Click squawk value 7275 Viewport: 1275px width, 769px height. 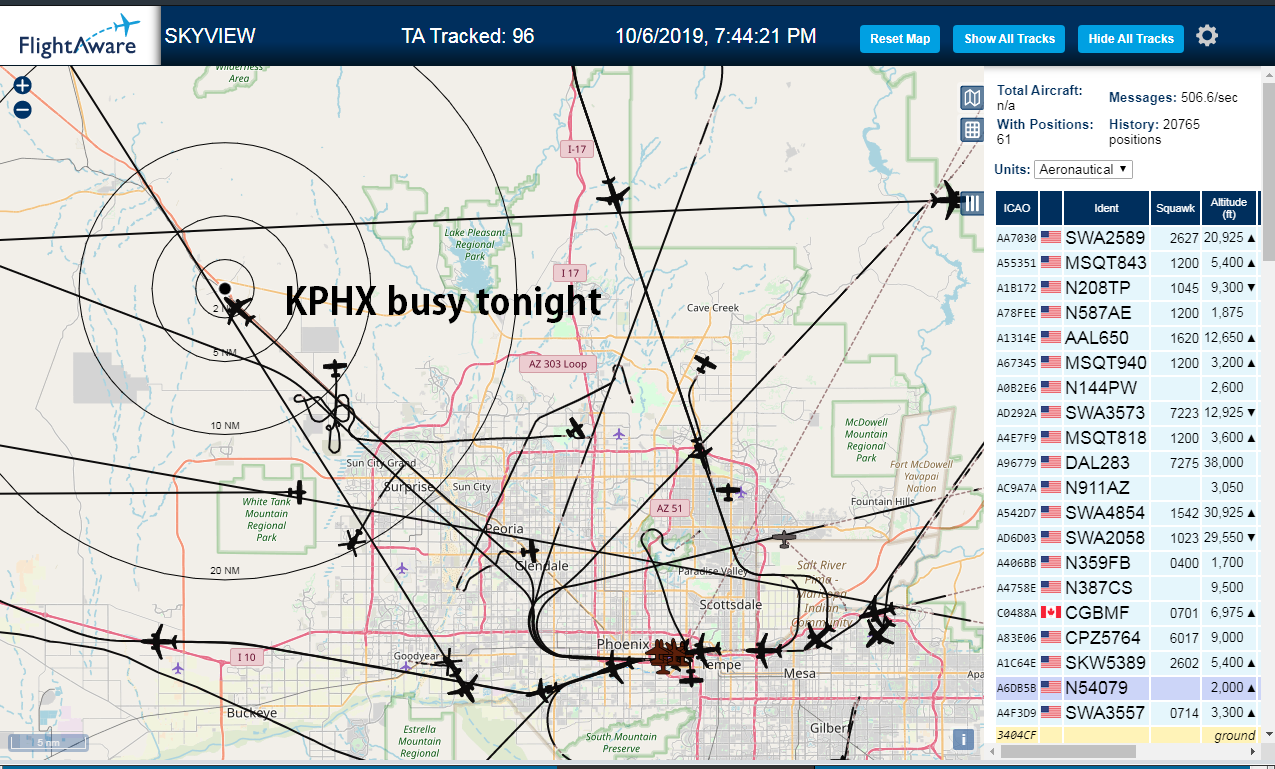pos(1184,463)
